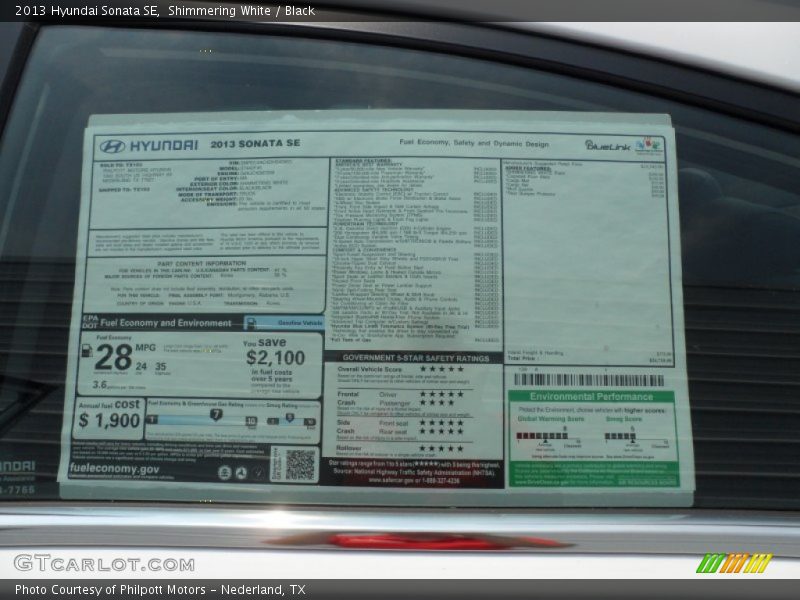Click the "$2,100" savings amount
This screenshot has height=600, width=800.
pos(276,357)
